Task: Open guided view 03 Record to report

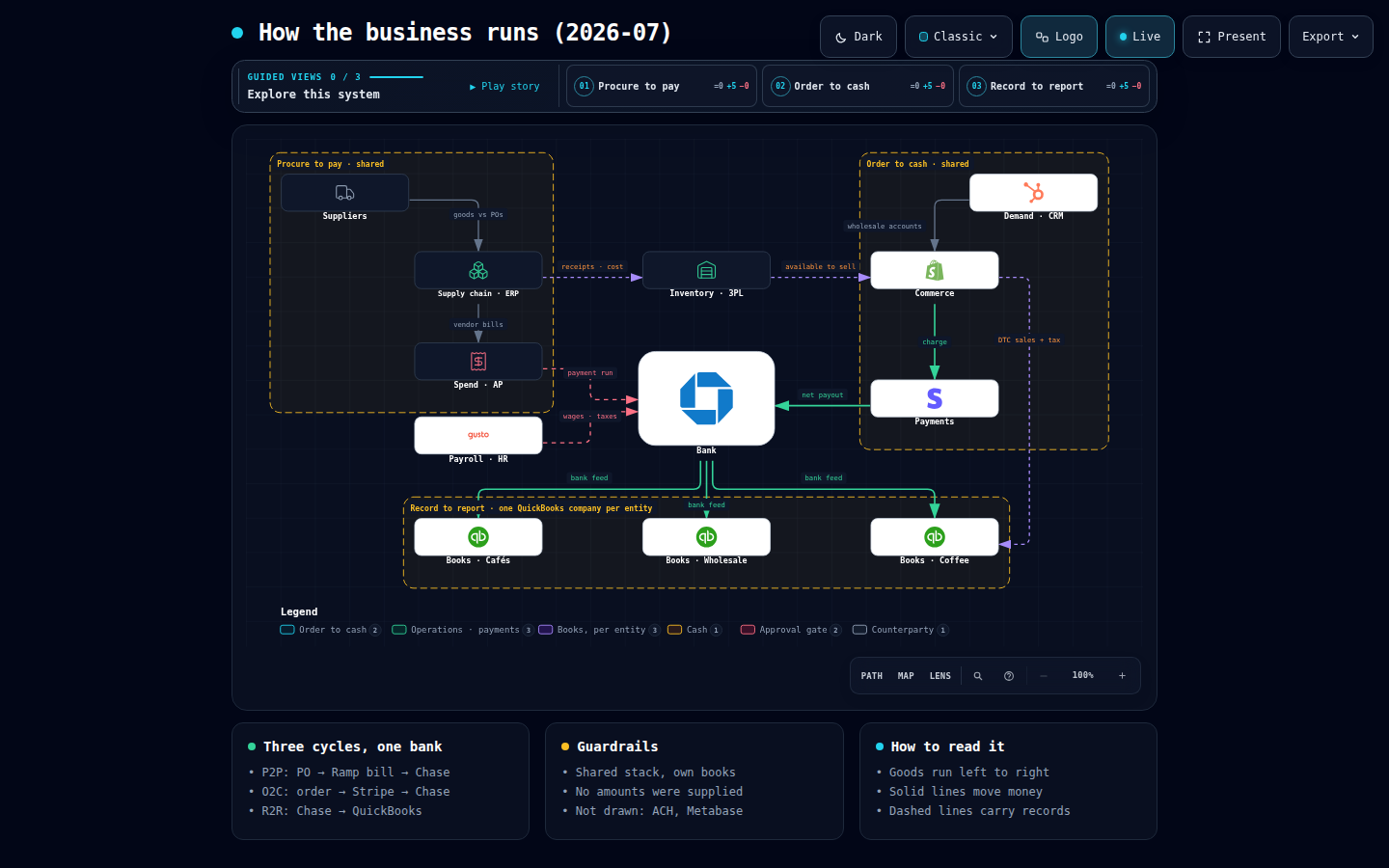Action: [x=1054, y=86]
